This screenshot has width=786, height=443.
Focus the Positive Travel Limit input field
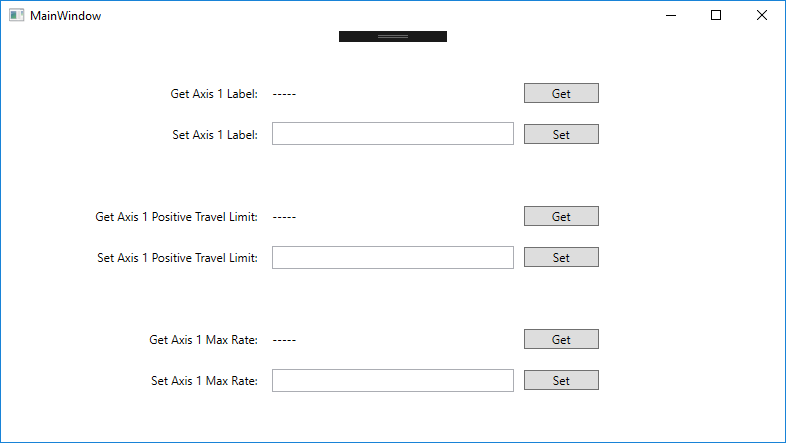click(x=392, y=258)
